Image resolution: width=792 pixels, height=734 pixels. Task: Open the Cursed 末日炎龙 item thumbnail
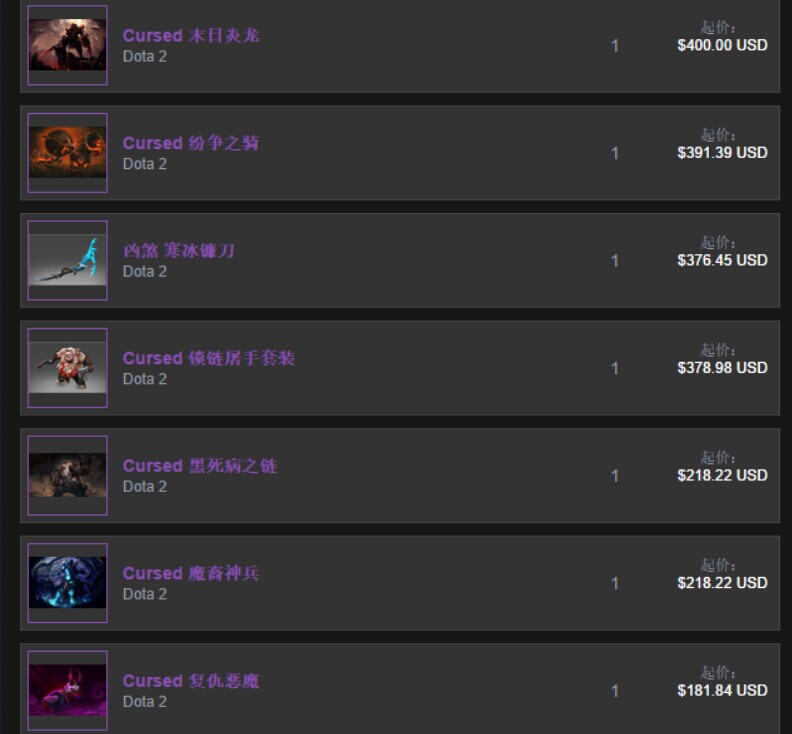(68, 45)
